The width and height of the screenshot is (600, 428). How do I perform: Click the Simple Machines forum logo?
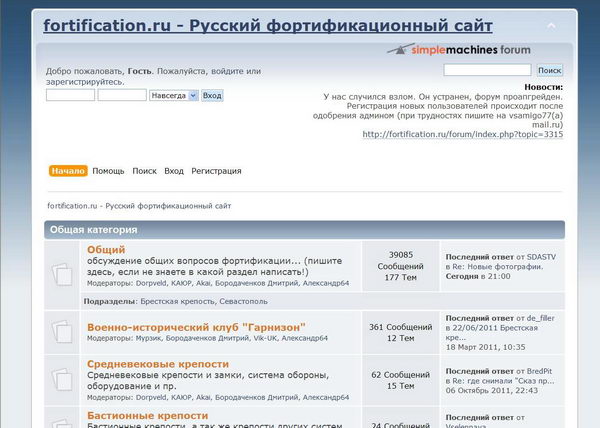pyautogui.click(x=459, y=50)
